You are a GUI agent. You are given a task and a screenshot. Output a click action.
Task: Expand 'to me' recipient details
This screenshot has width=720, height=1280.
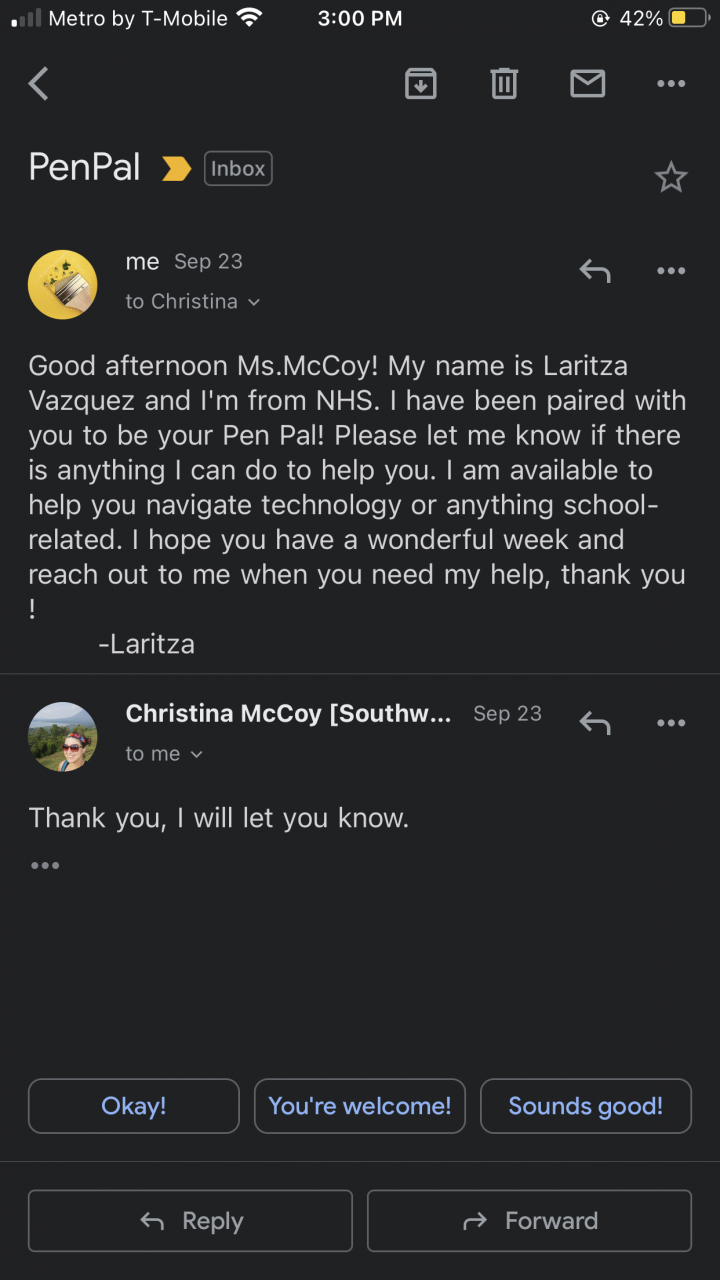pyautogui.click(x=164, y=754)
